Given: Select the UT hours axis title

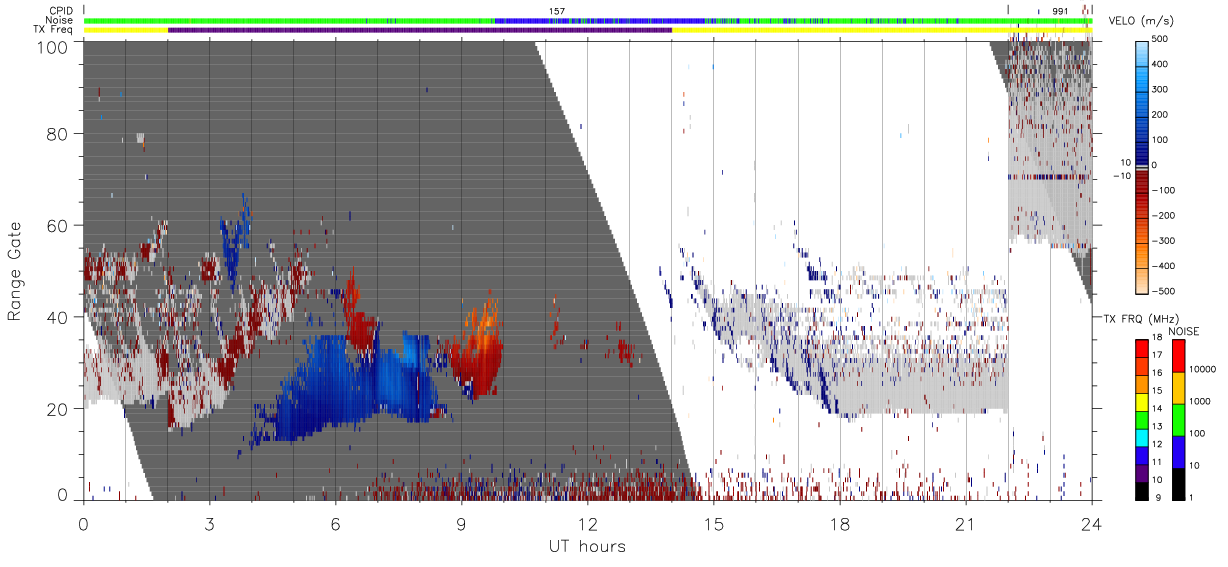Looking at the screenshot, I should point(587,546).
